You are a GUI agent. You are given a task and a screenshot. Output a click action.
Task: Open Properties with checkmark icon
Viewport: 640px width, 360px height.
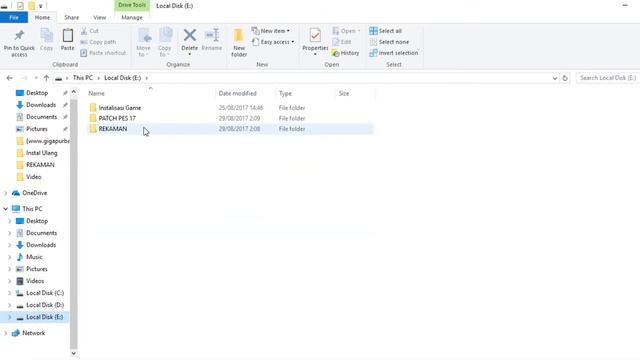315,42
